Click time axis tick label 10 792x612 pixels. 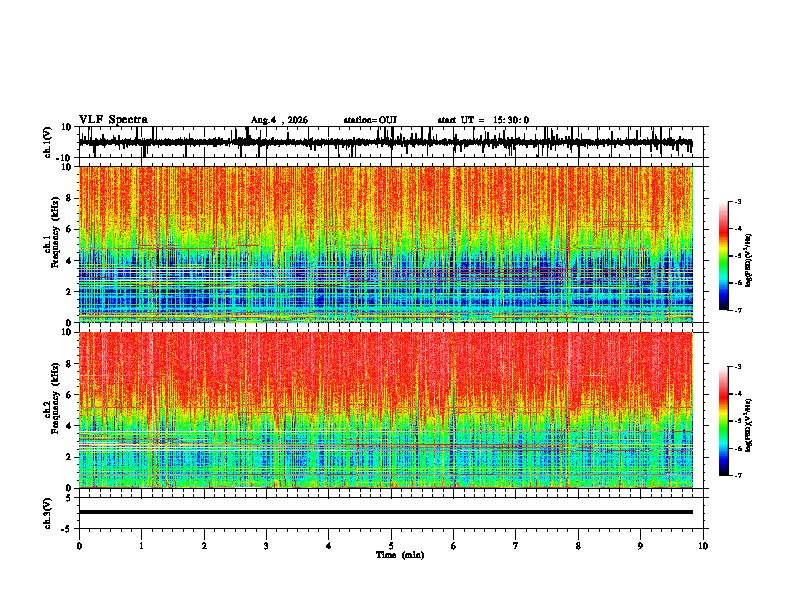(703, 546)
